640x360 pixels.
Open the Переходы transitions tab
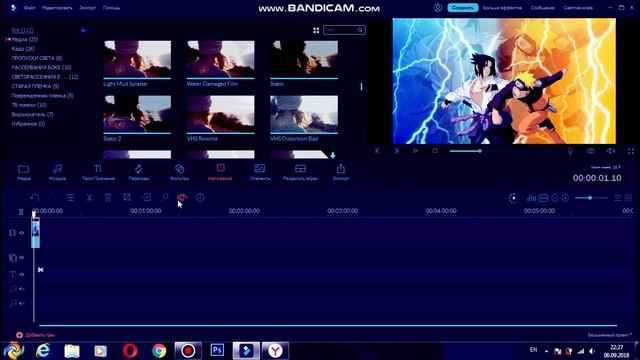point(139,172)
